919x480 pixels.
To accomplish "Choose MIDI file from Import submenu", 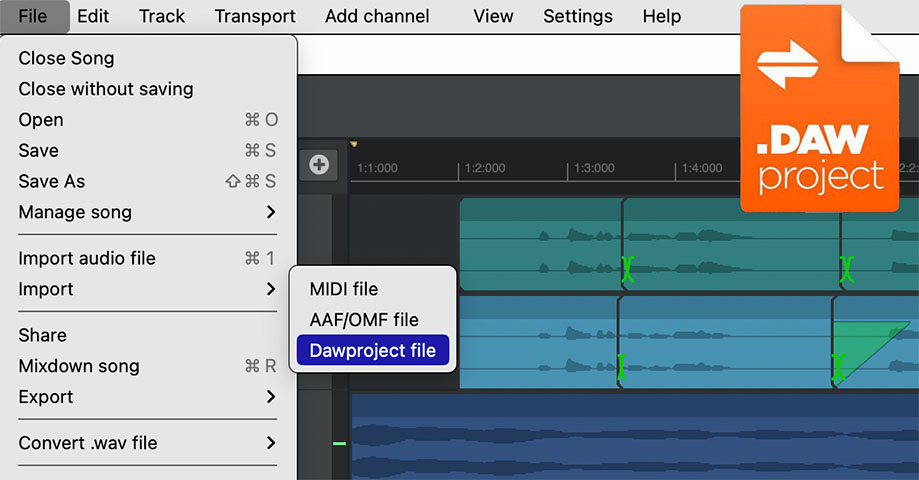I will click(x=344, y=289).
